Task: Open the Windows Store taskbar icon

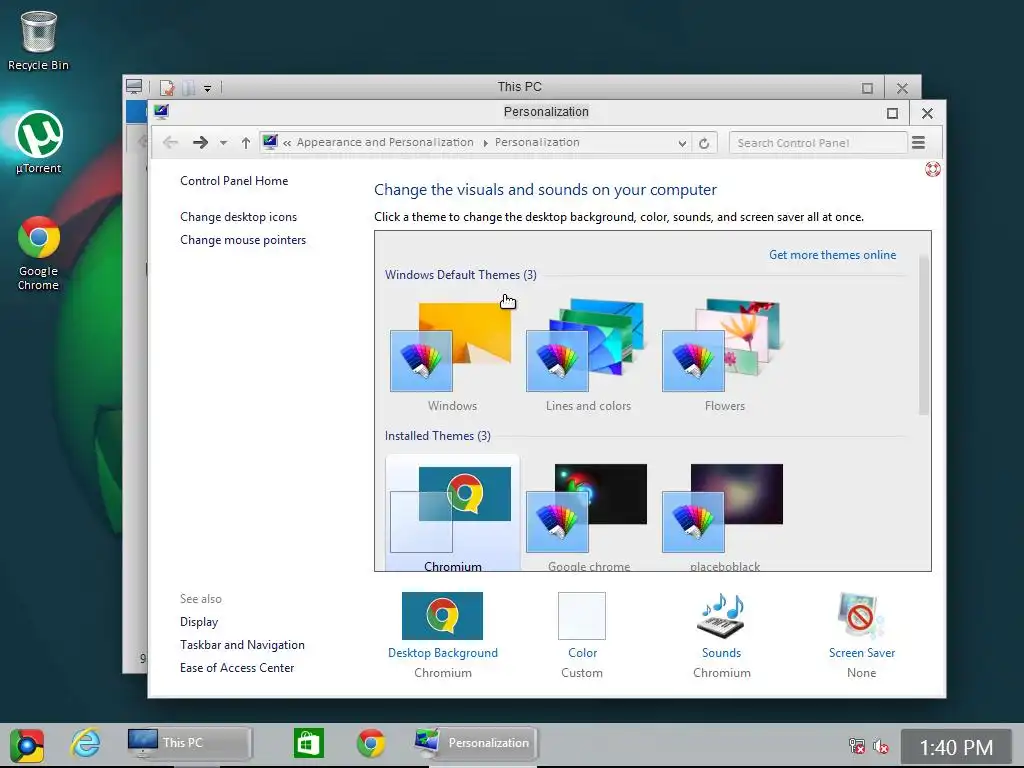Action: point(309,743)
